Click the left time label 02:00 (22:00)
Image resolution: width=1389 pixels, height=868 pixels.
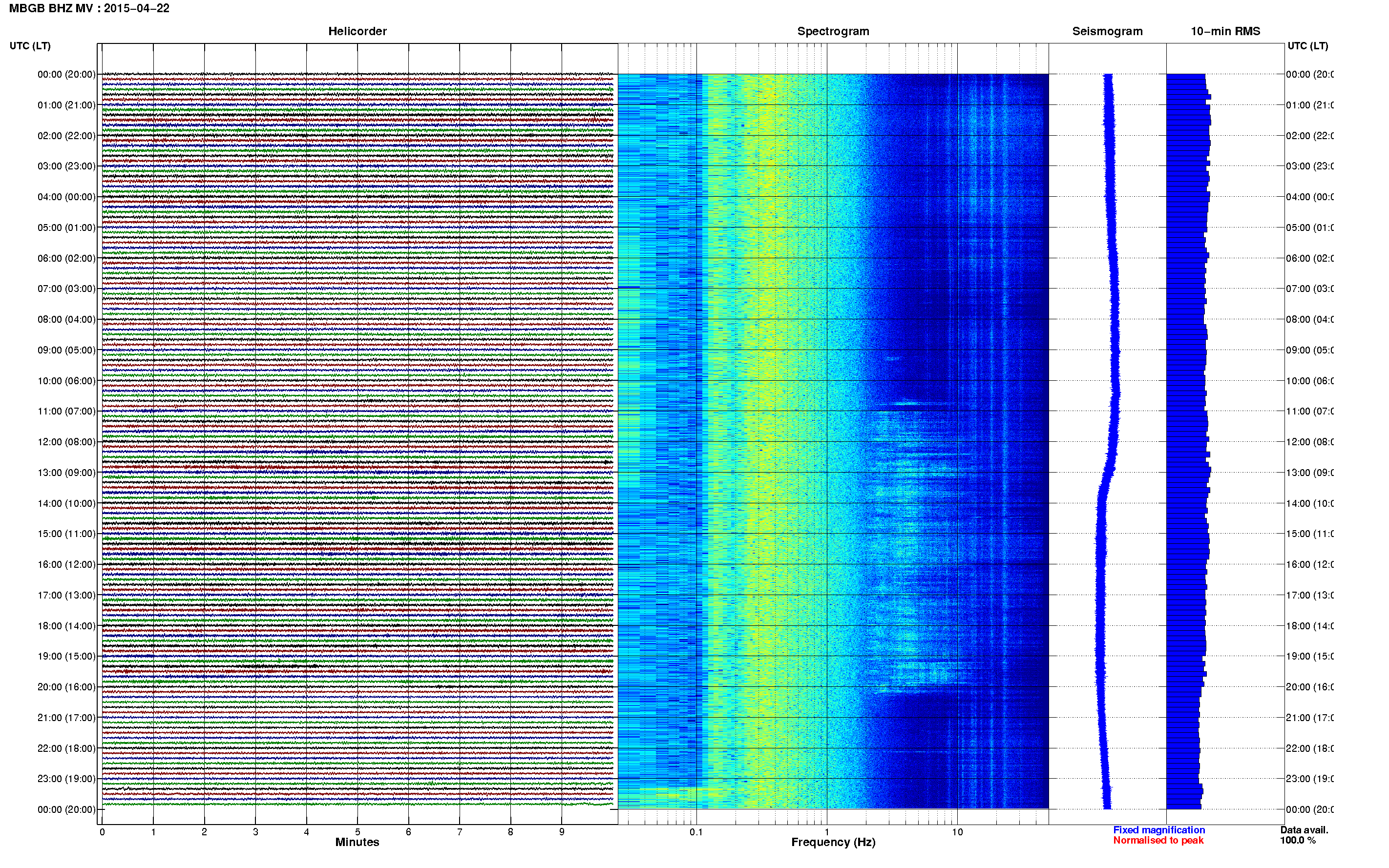tap(66, 136)
